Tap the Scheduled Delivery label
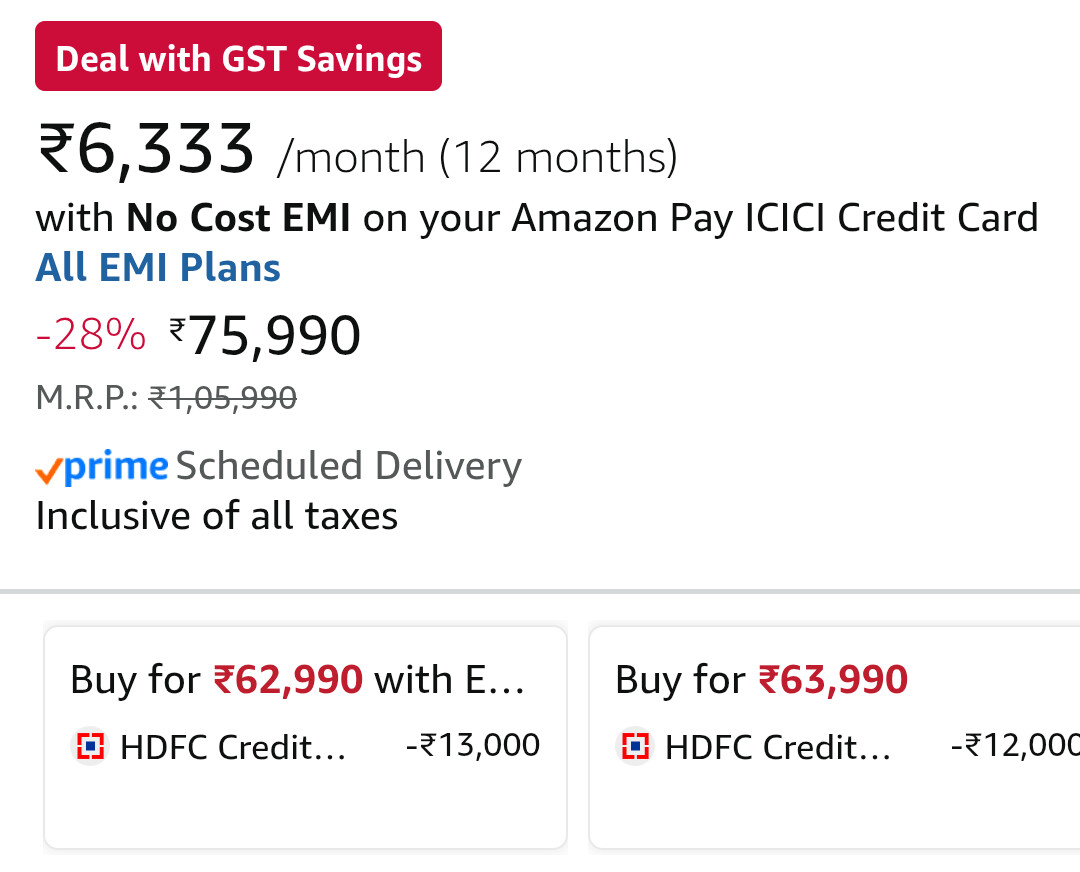This screenshot has width=1080, height=872. pos(349,466)
